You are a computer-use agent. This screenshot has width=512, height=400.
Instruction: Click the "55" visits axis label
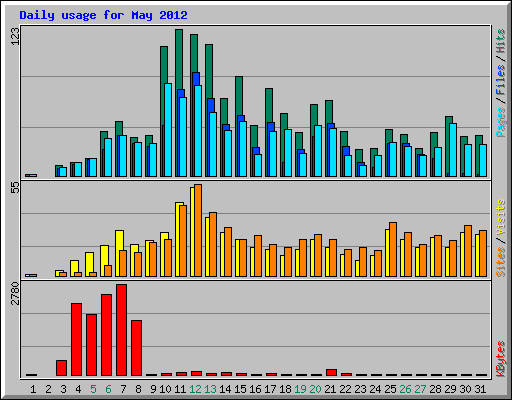click(15, 188)
